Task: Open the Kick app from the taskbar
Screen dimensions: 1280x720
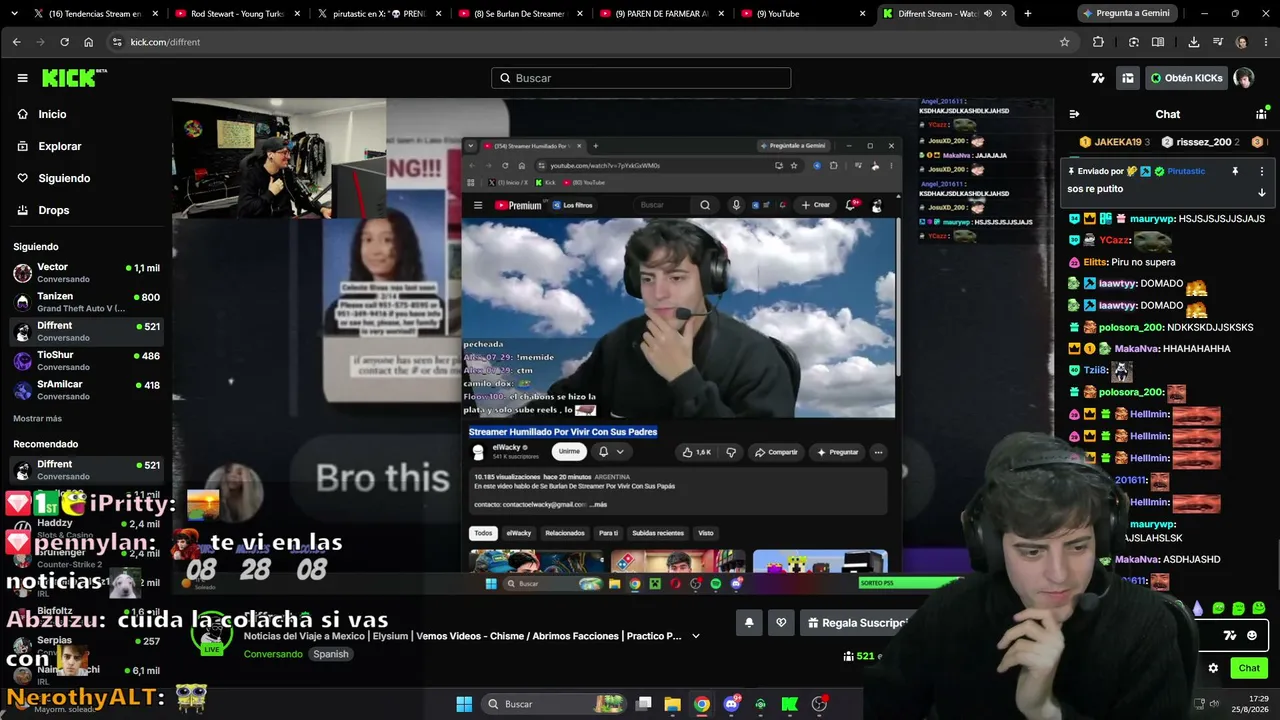Action: pyautogui.click(x=790, y=704)
